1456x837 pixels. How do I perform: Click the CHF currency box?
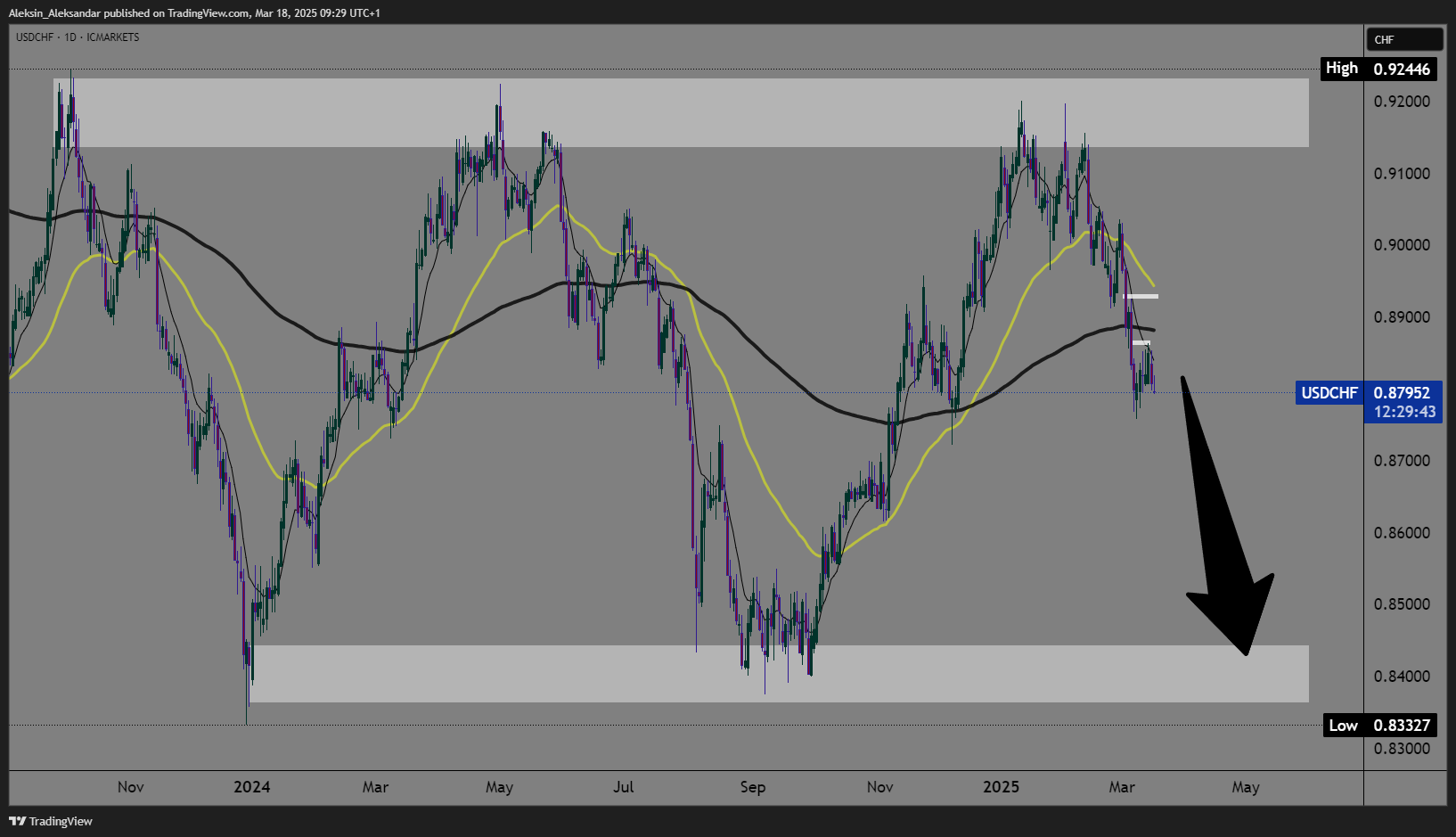1404,39
